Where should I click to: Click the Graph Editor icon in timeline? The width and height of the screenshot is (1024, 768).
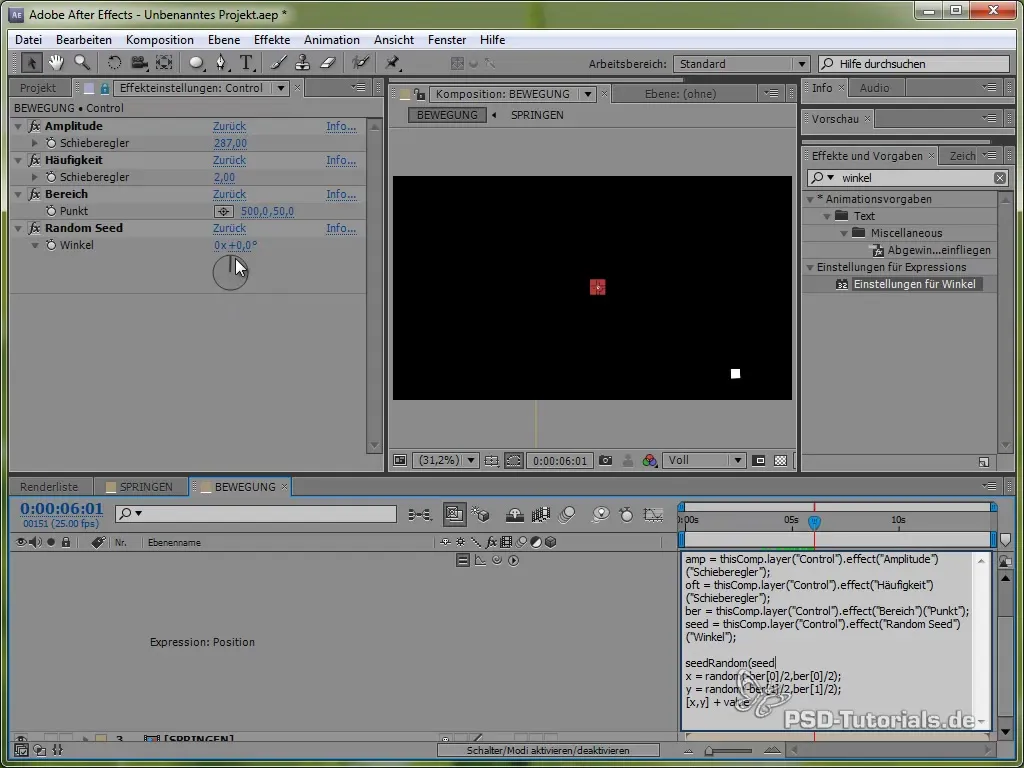(x=653, y=515)
